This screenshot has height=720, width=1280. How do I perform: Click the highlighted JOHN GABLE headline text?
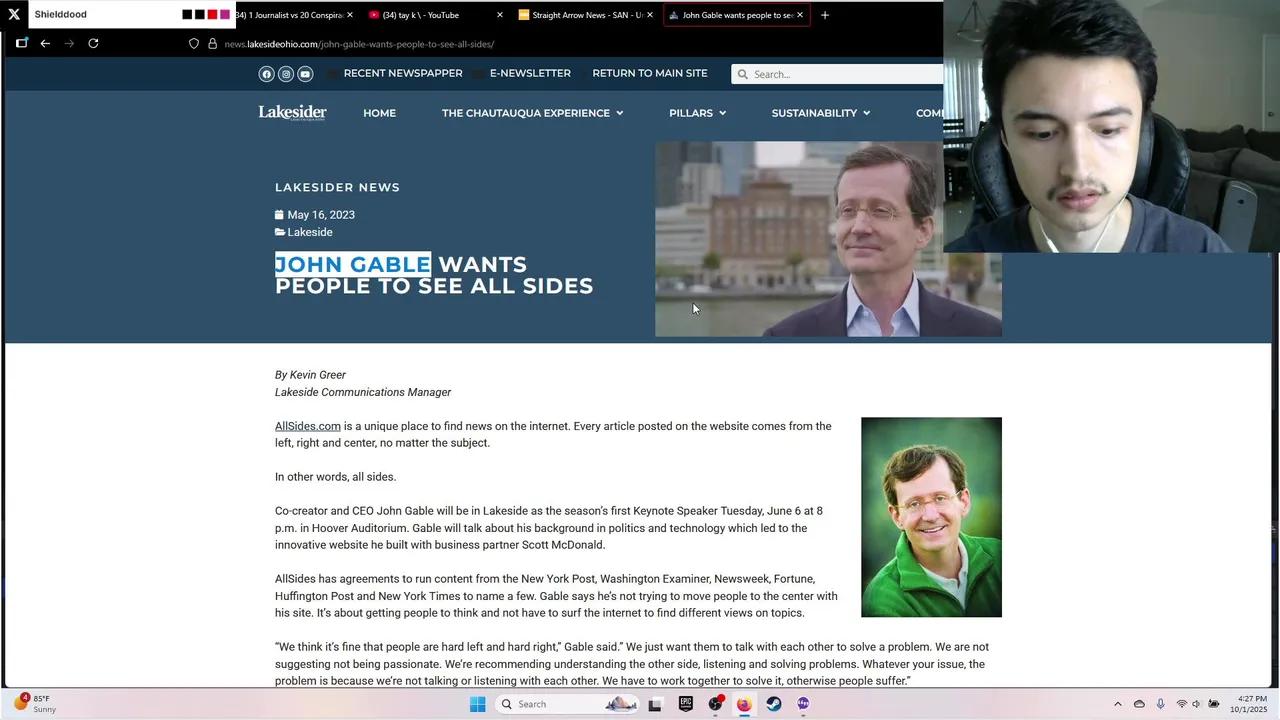coord(353,264)
